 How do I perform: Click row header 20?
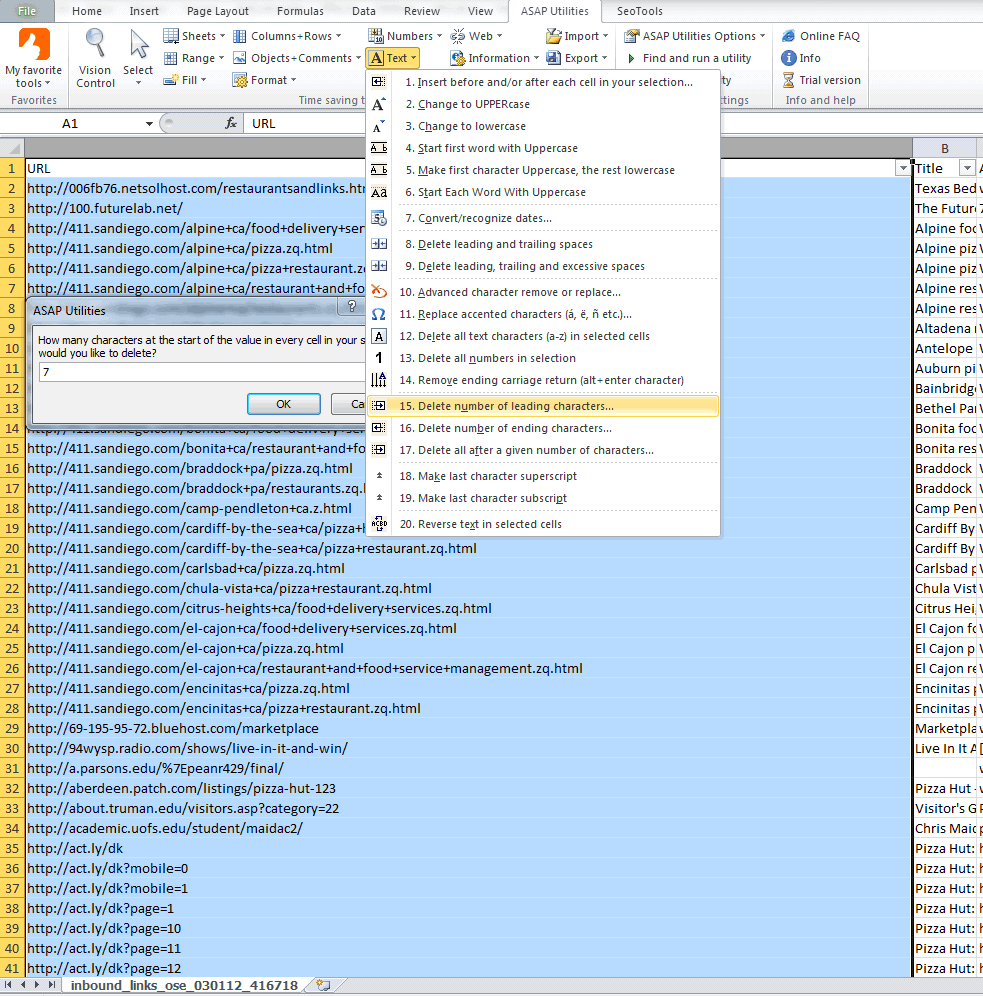(x=12, y=548)
